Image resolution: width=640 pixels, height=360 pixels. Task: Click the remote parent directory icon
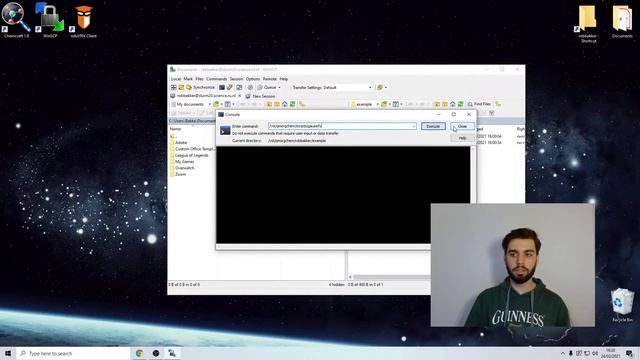437,104
